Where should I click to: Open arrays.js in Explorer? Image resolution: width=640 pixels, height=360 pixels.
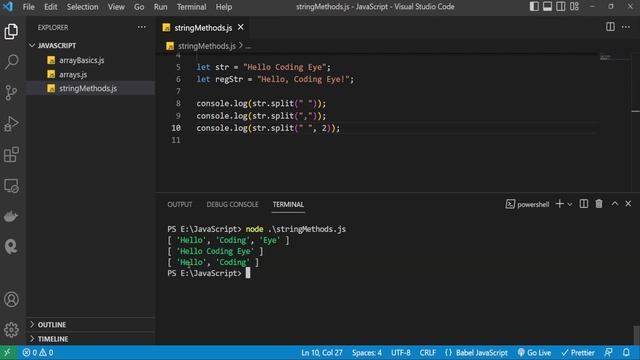[73, 74]
